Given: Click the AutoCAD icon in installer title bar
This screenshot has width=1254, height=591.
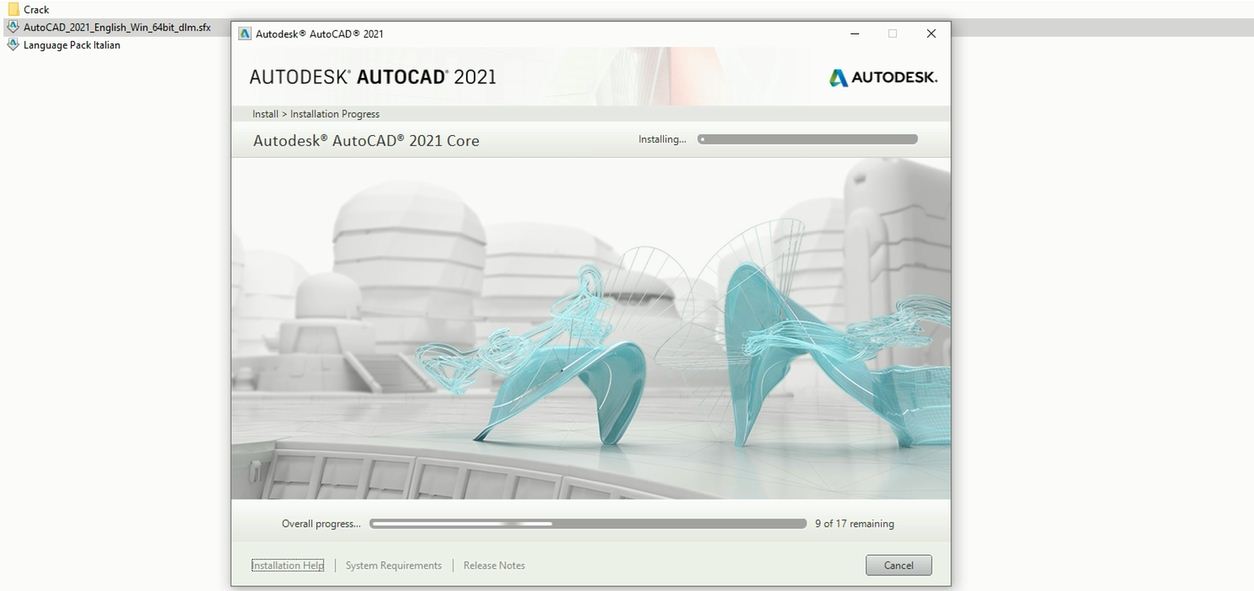Looking at the screenshot, I should (245, 33).
